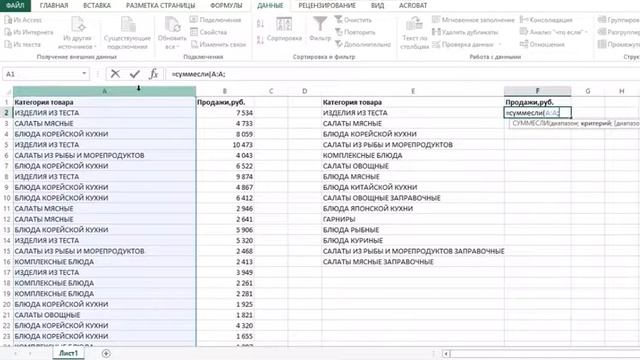Viewport: 640px width, 360px height.
Task: Click cell БЛЮДА КУРИНЫЕ
Action: [x=413, y=240]
